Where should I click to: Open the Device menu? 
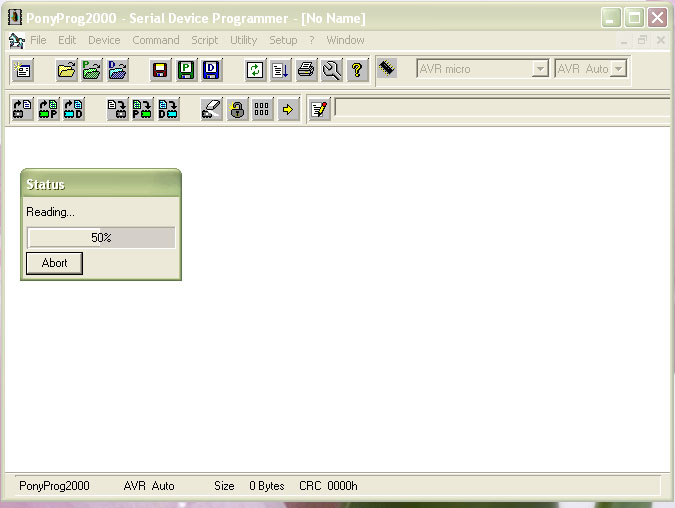click(104, 40)
